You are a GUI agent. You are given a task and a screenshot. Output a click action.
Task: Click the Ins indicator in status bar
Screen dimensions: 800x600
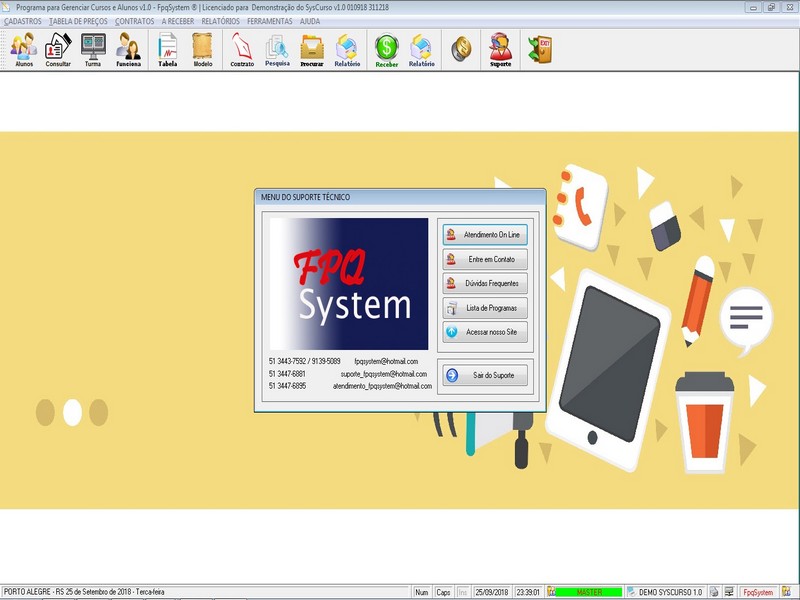click(x=462, y=592)
